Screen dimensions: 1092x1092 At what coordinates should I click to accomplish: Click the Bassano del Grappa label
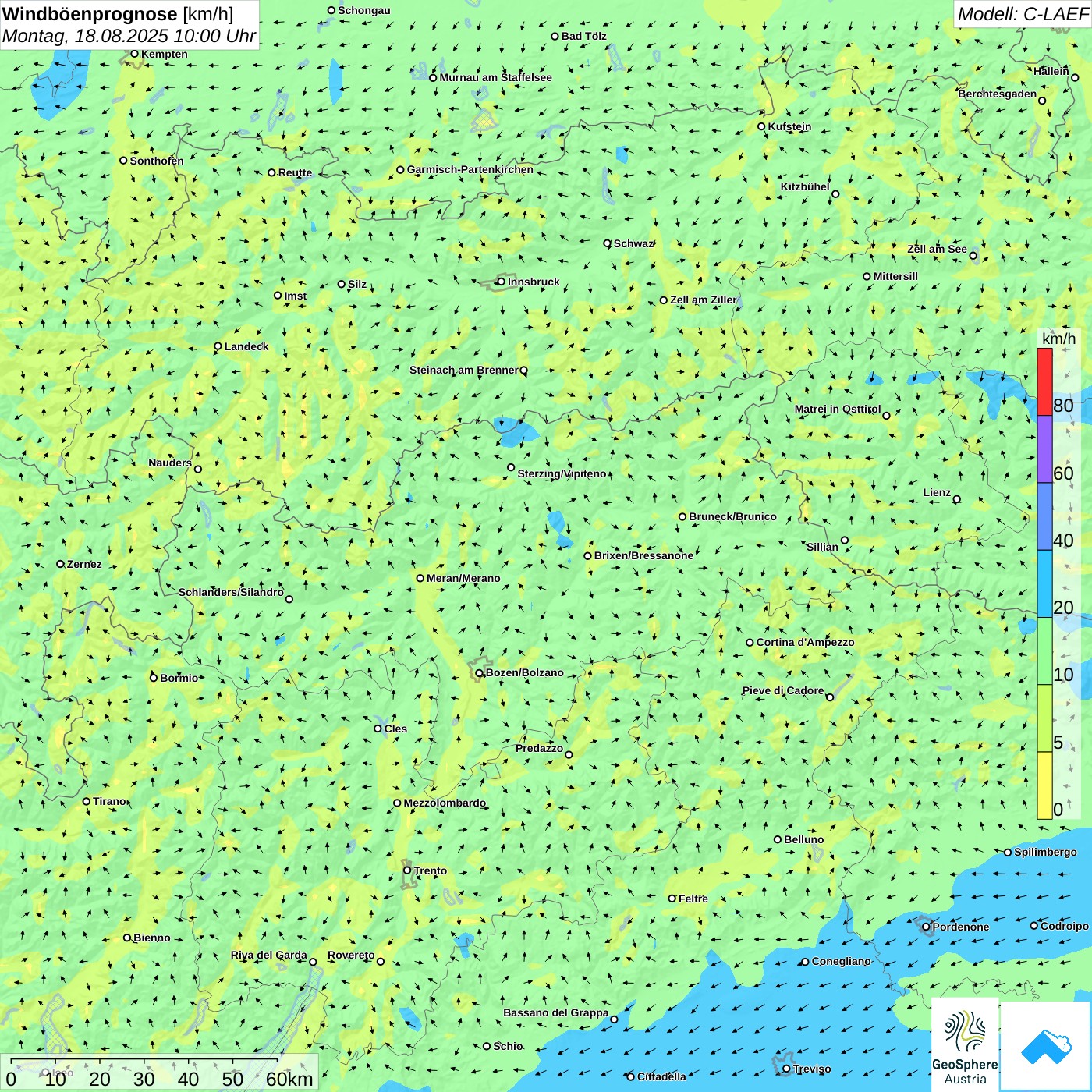pos(556,1012)
